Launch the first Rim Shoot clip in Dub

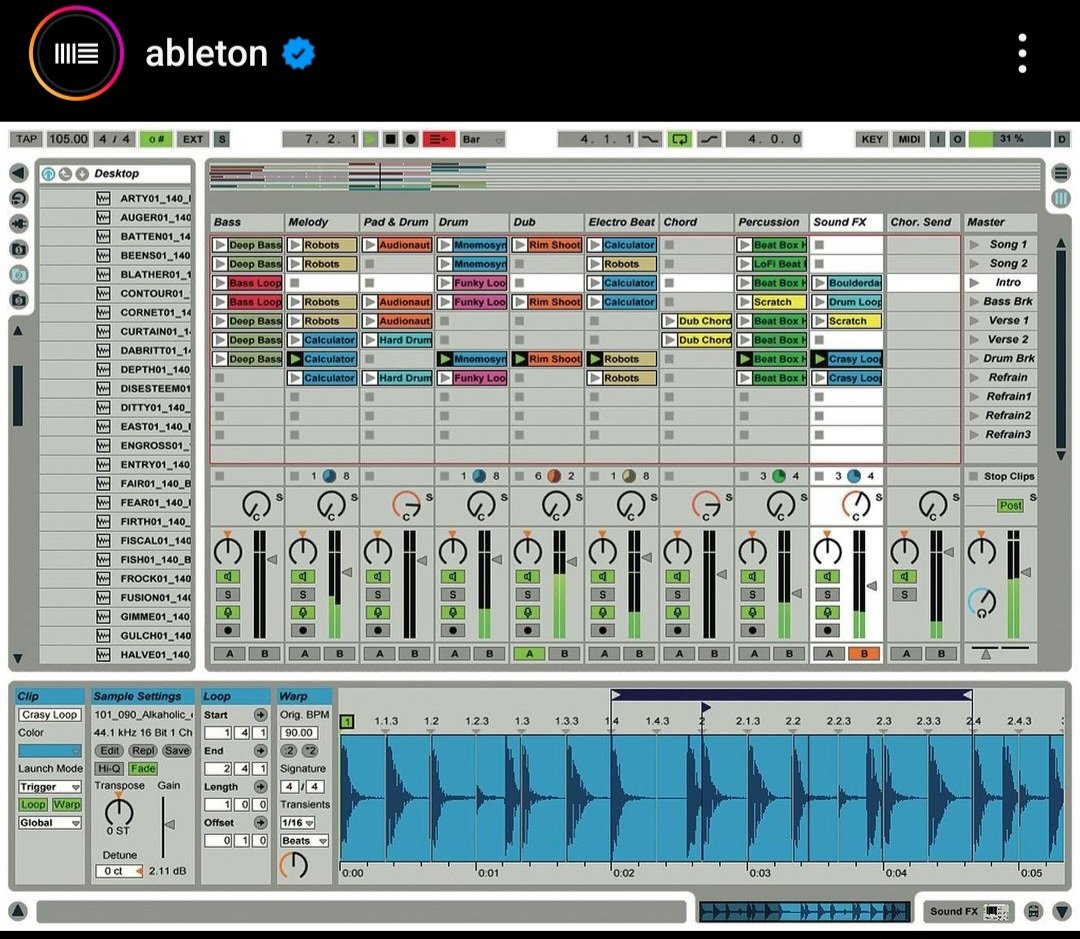(x=521, y=245)
